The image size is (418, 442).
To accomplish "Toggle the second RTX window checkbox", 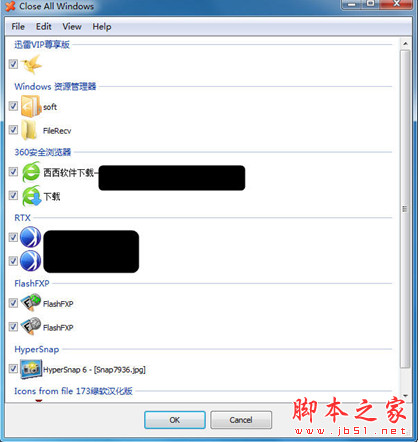I will pos(13,261).
